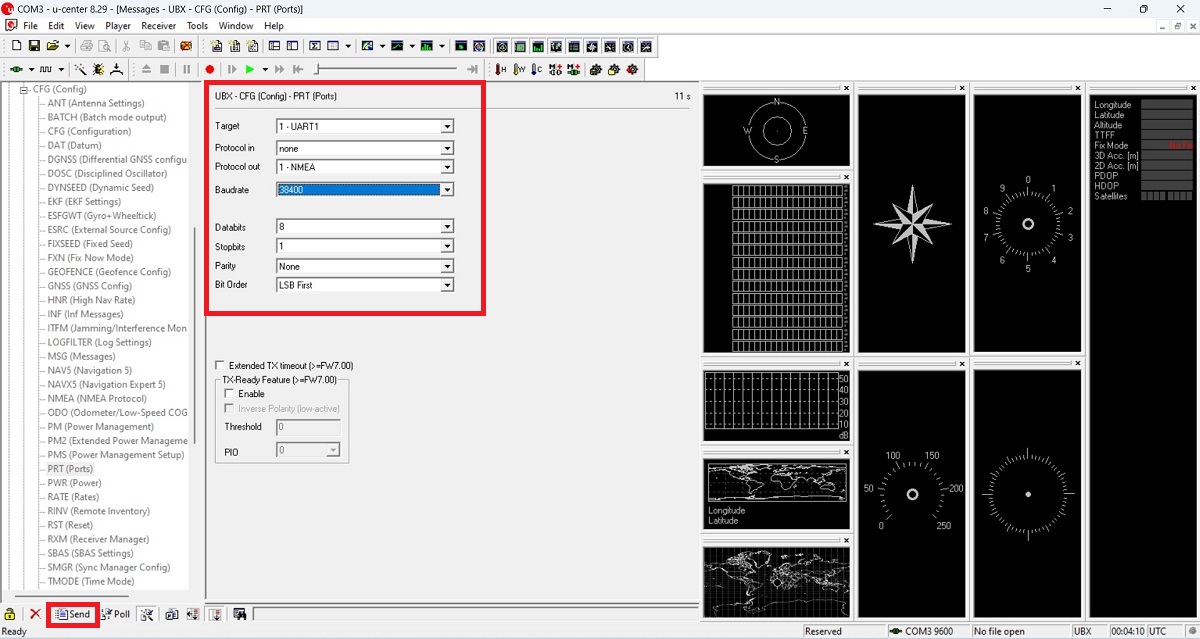Viewport: 1200px width, 639px height.
Task: Tick the TX-Ready Feature Enable checkbox
Action: pyautogui.click(x=230, y=394)
